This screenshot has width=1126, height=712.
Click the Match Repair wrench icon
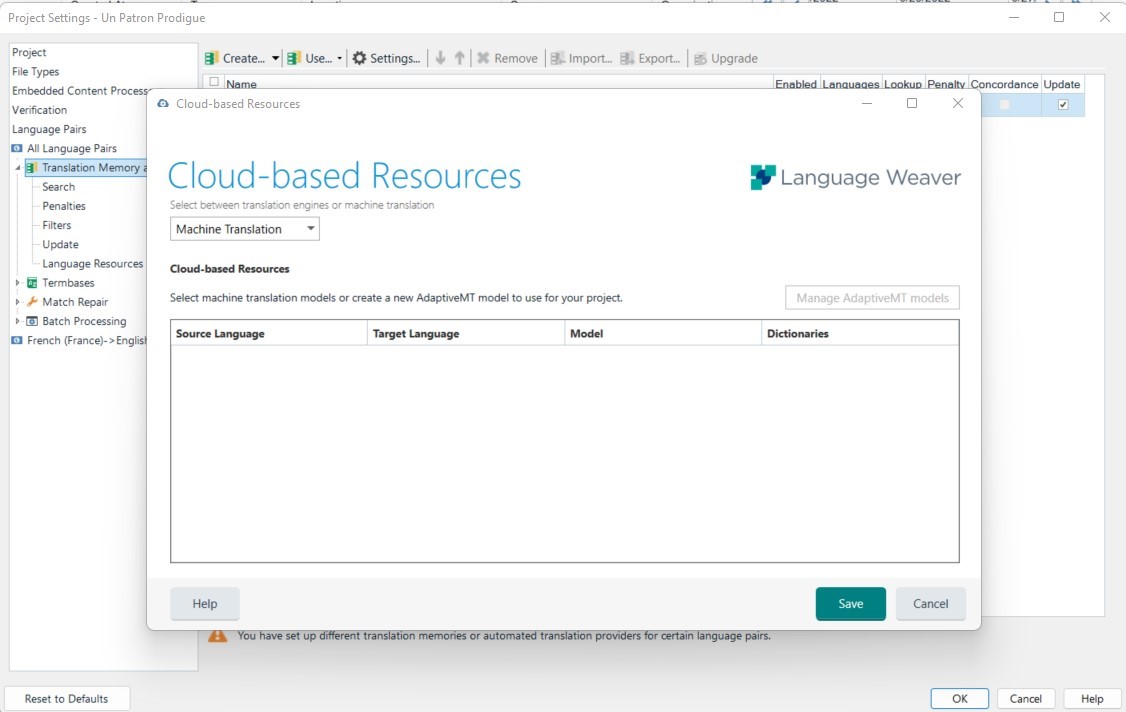pos(32,302)
